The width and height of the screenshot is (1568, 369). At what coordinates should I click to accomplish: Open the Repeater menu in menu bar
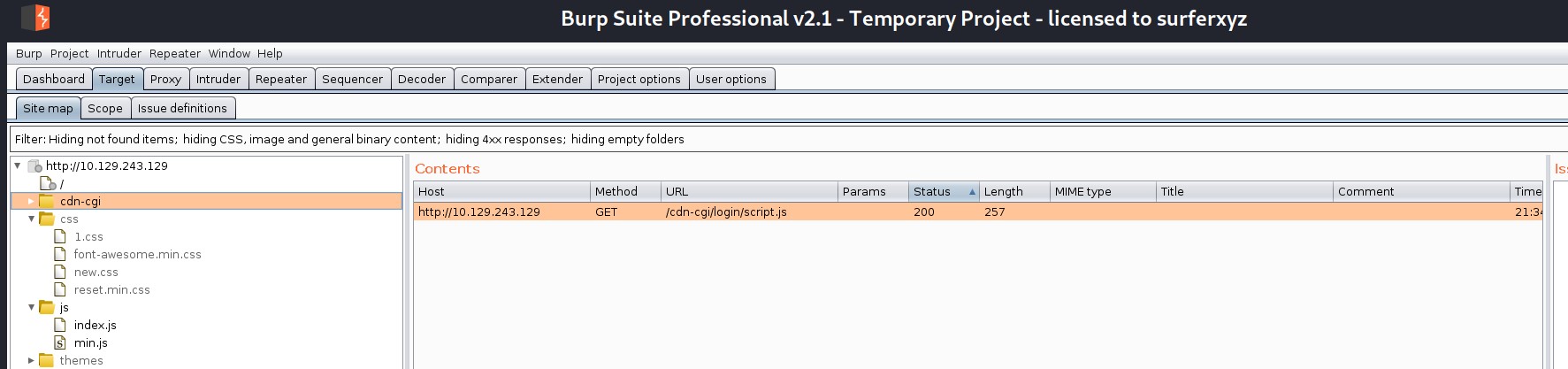174,54
